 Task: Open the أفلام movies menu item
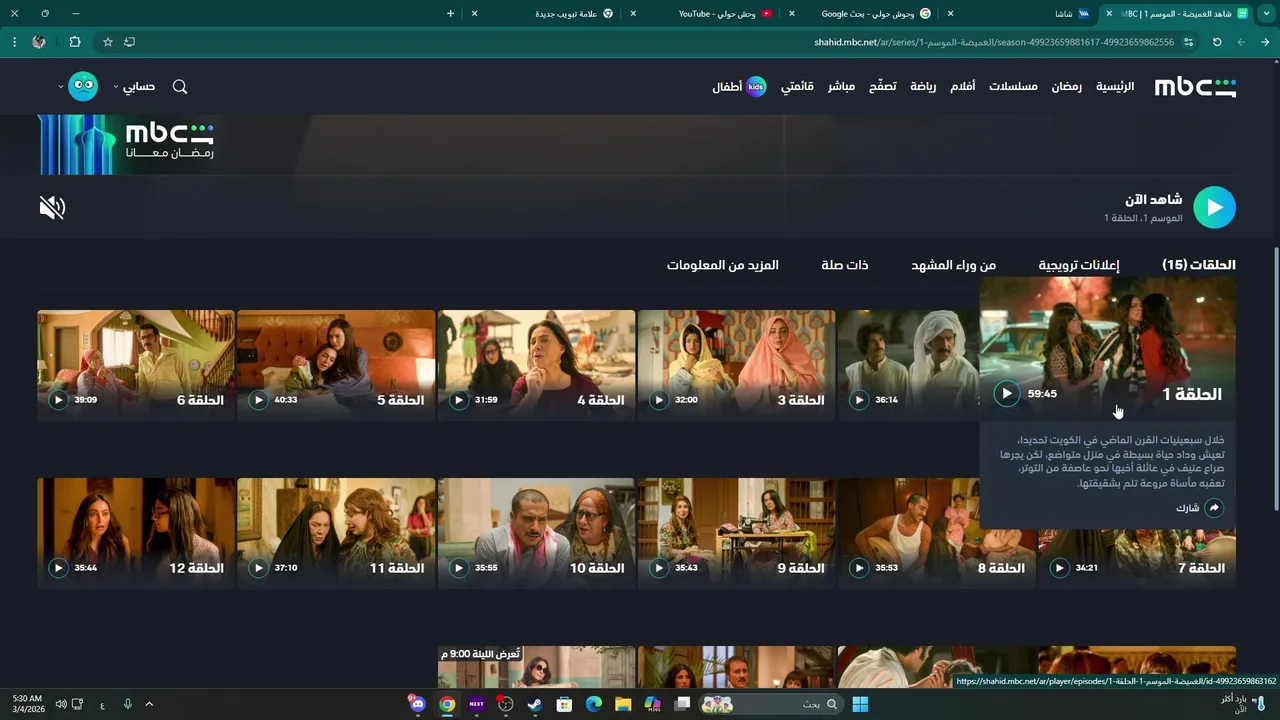[x=962, y=87]
